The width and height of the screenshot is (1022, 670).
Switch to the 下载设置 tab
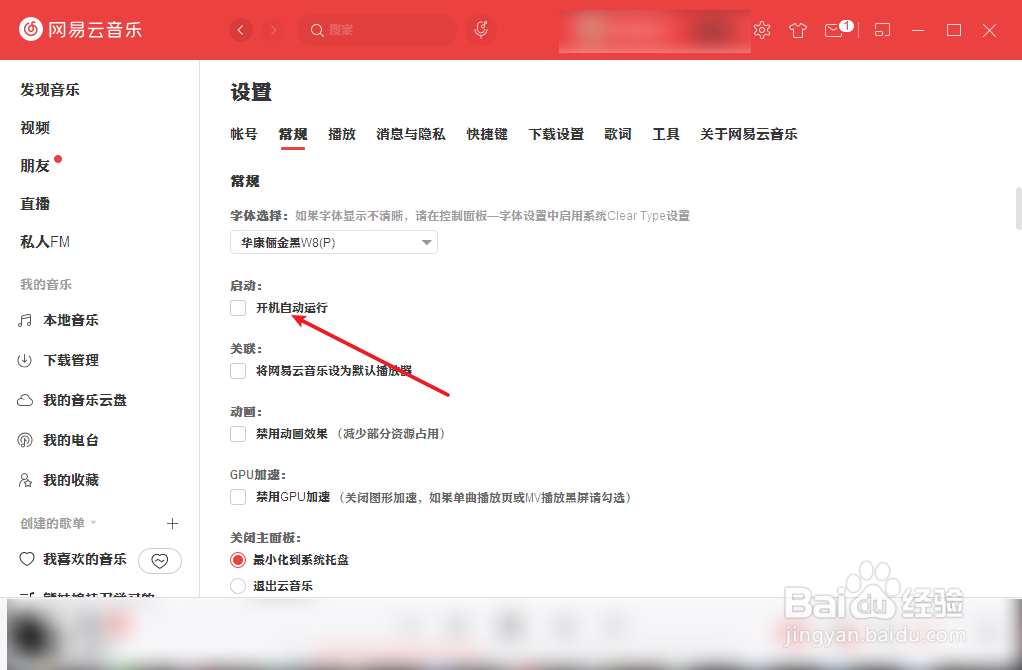point(556,133)
